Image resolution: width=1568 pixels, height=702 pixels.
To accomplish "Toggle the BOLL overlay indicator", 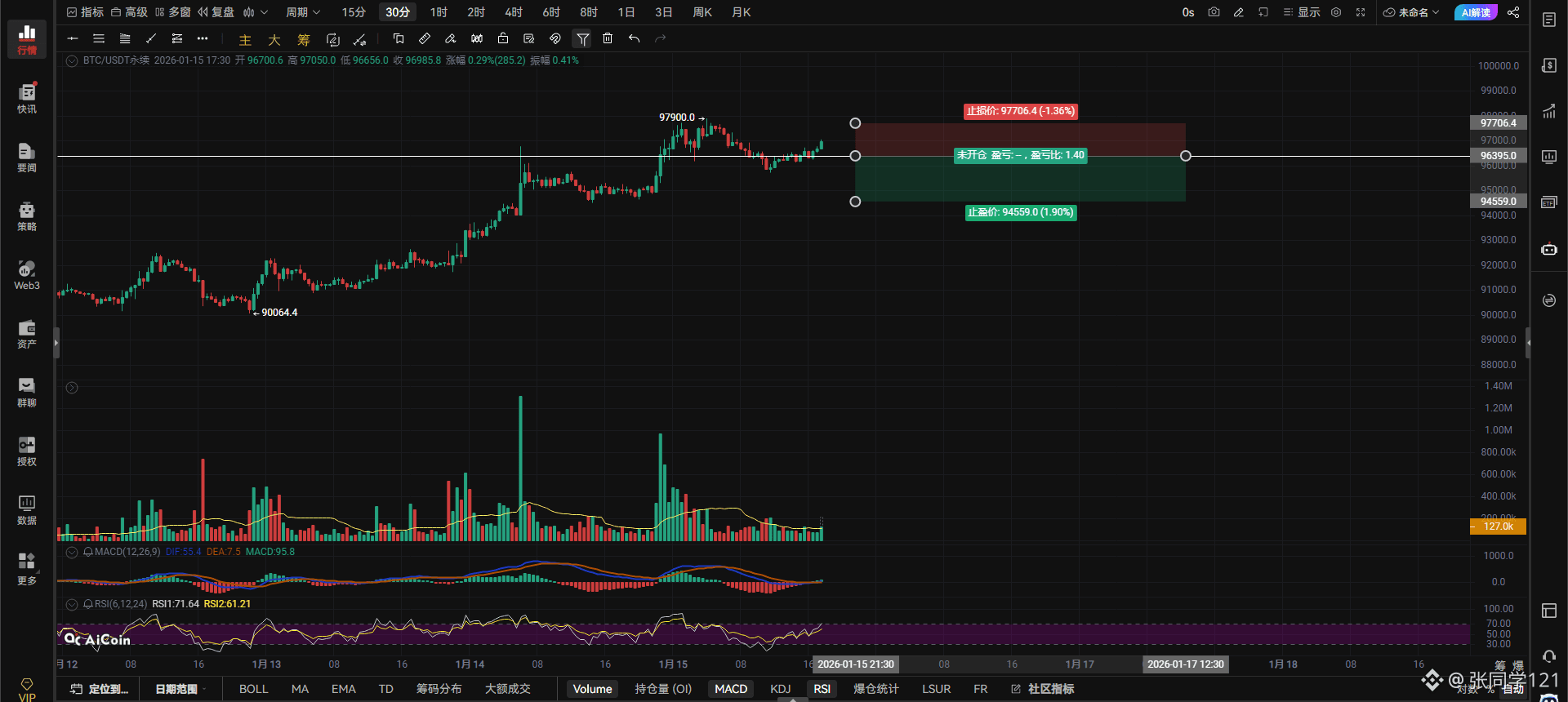I will coord(254,689).
